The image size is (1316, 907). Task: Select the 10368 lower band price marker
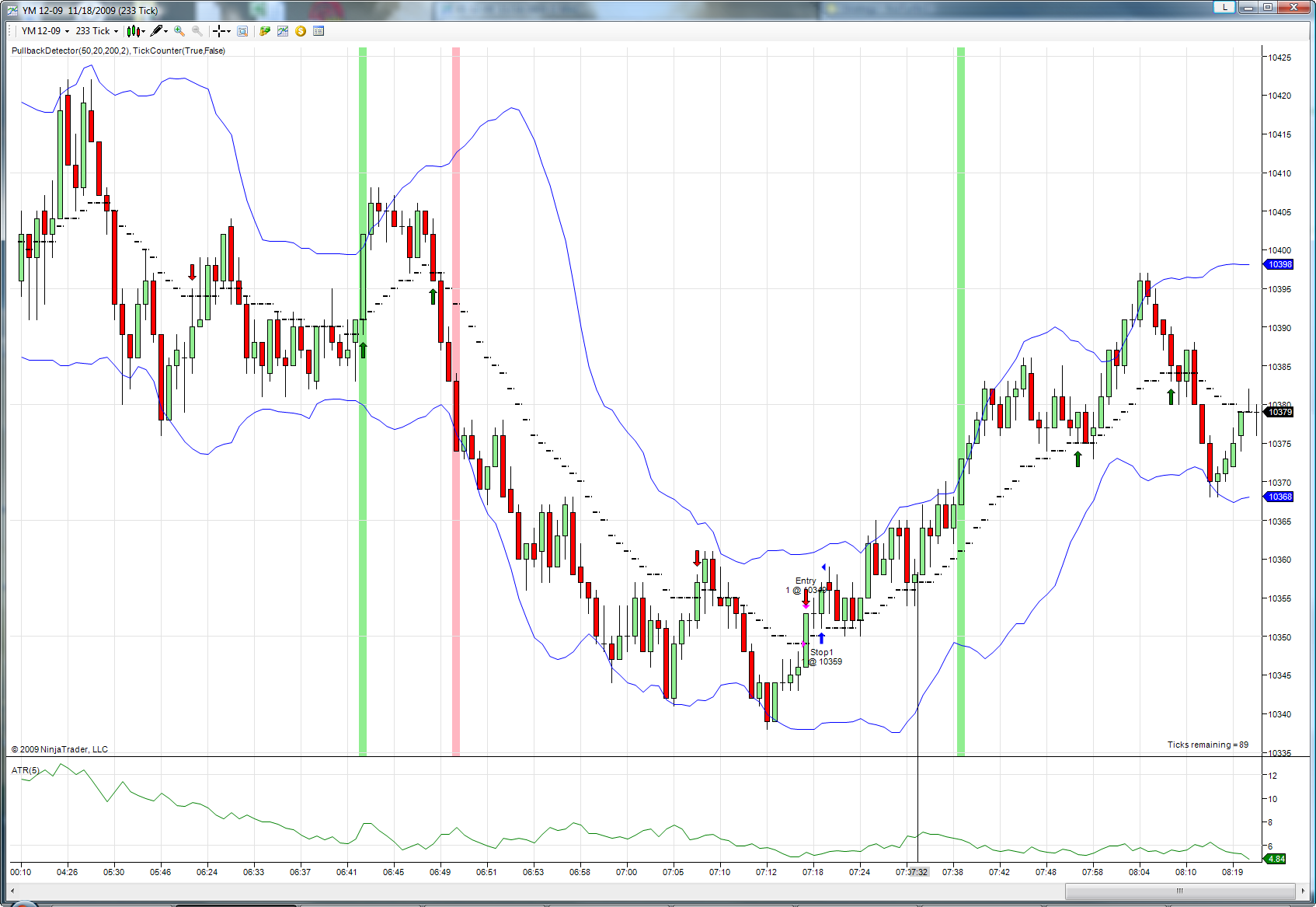[1279, 497]
